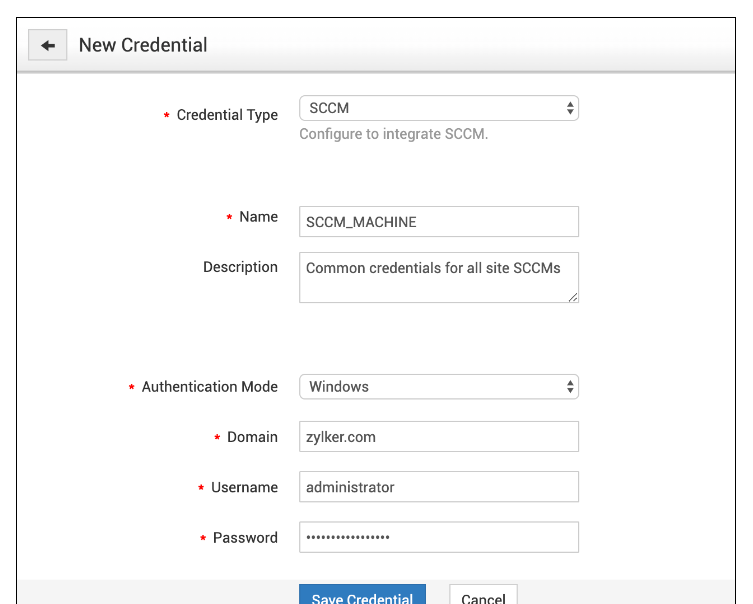Click into the masked Password field

[438, 537]
